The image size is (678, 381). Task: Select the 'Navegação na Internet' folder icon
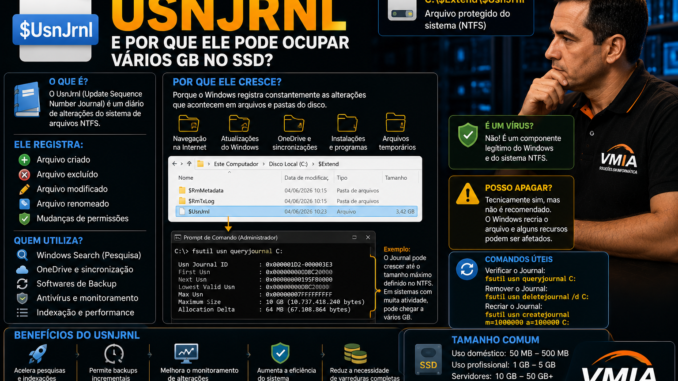click(x=189, y=124)
